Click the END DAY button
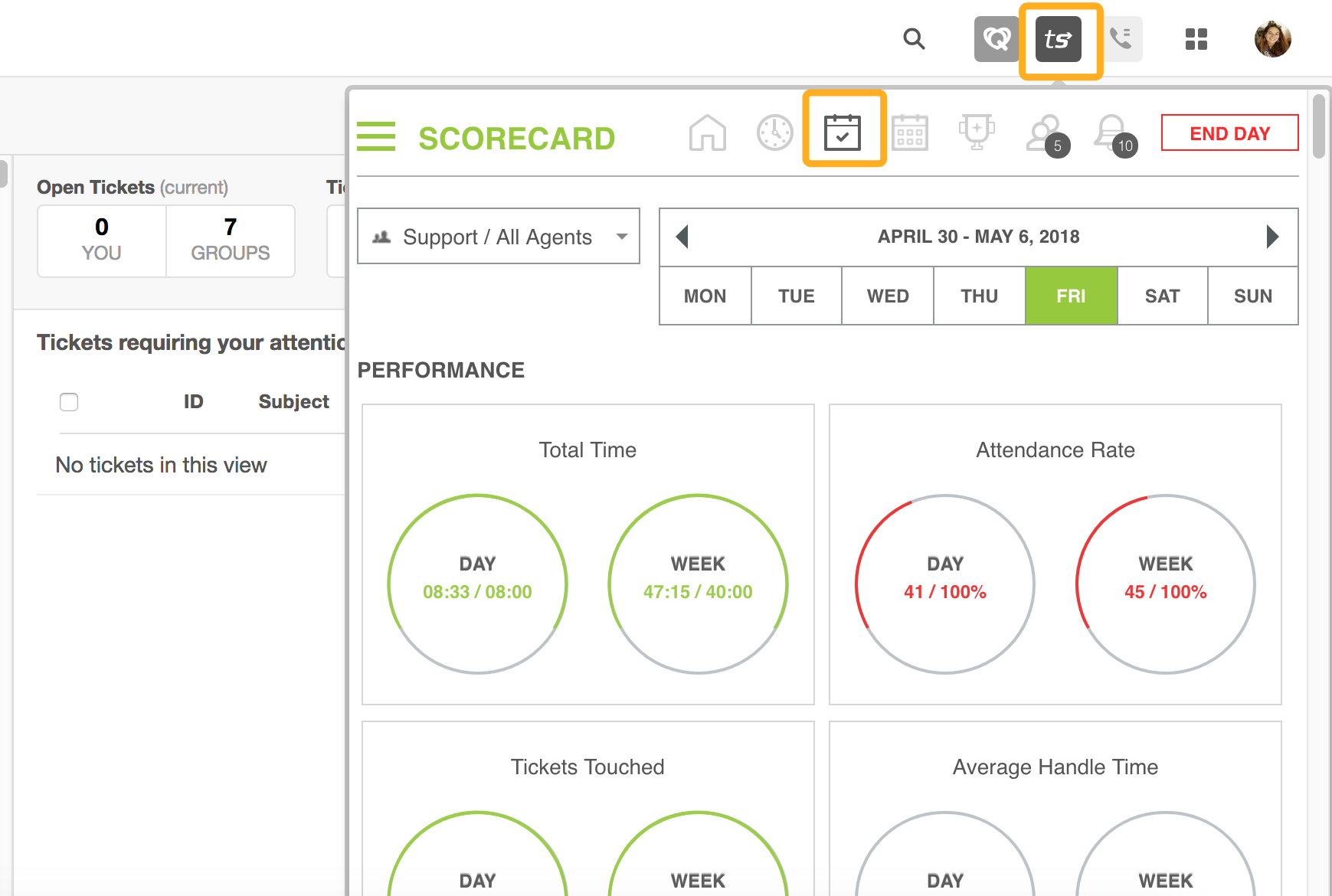Viewport: 1332px width, 896px height. point(1230,133)
